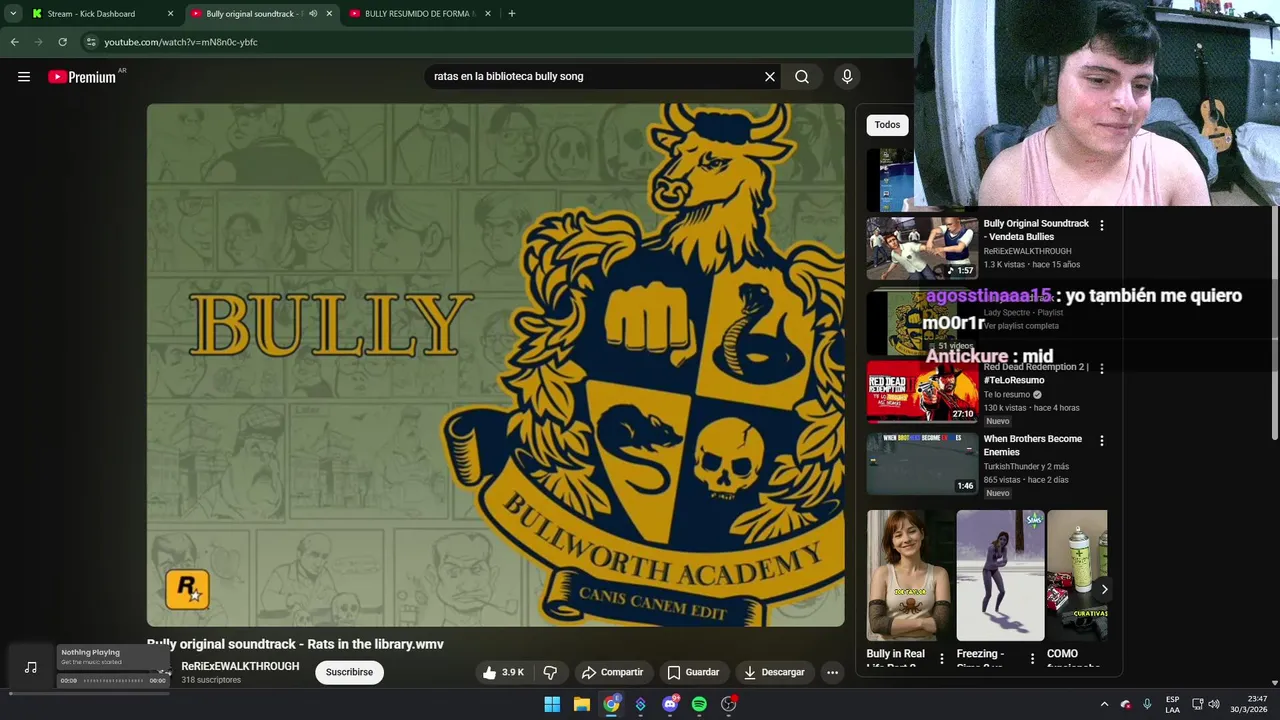Open When Brothers Become Enemies title
1280x720 pixels.
coord(1033,445)
